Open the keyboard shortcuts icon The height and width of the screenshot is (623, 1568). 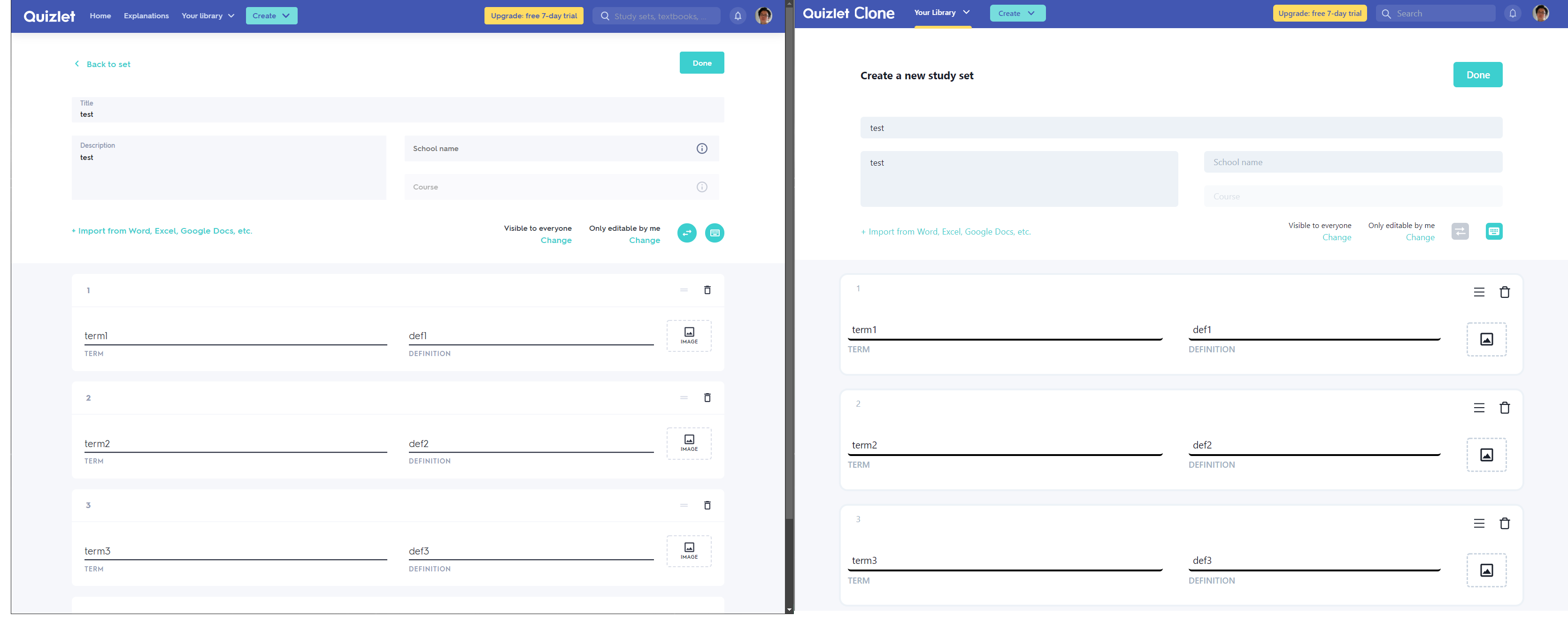tap(715, 233)
